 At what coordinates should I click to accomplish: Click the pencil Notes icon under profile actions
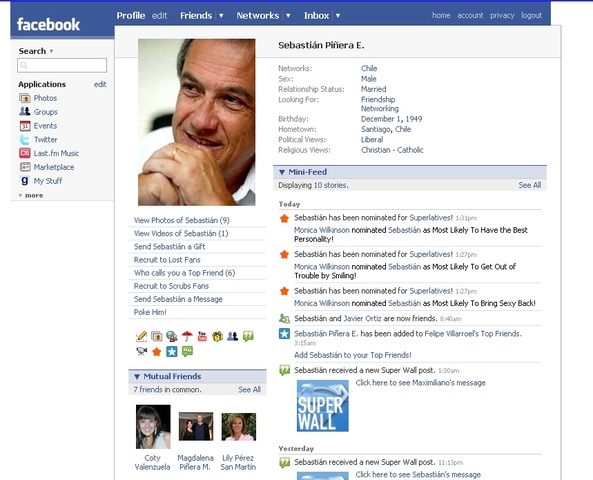tap(141, 336)
